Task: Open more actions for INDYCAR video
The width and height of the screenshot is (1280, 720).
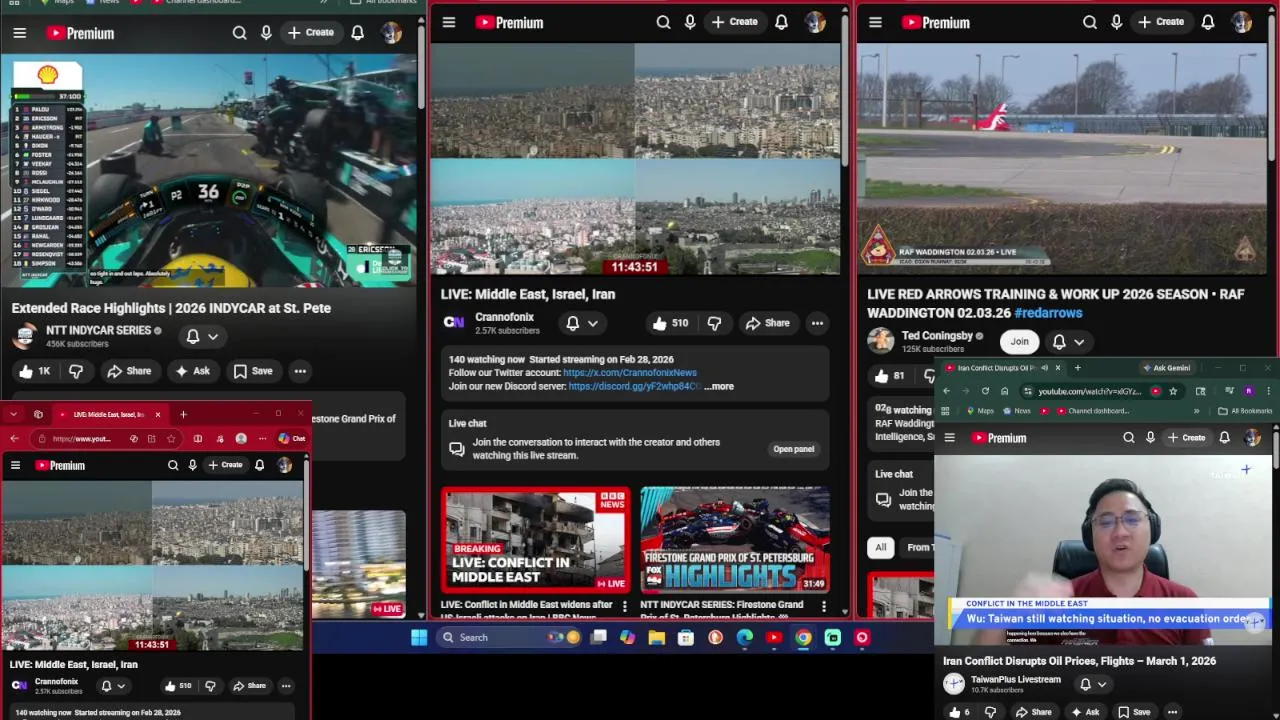Action: [300, 371]
